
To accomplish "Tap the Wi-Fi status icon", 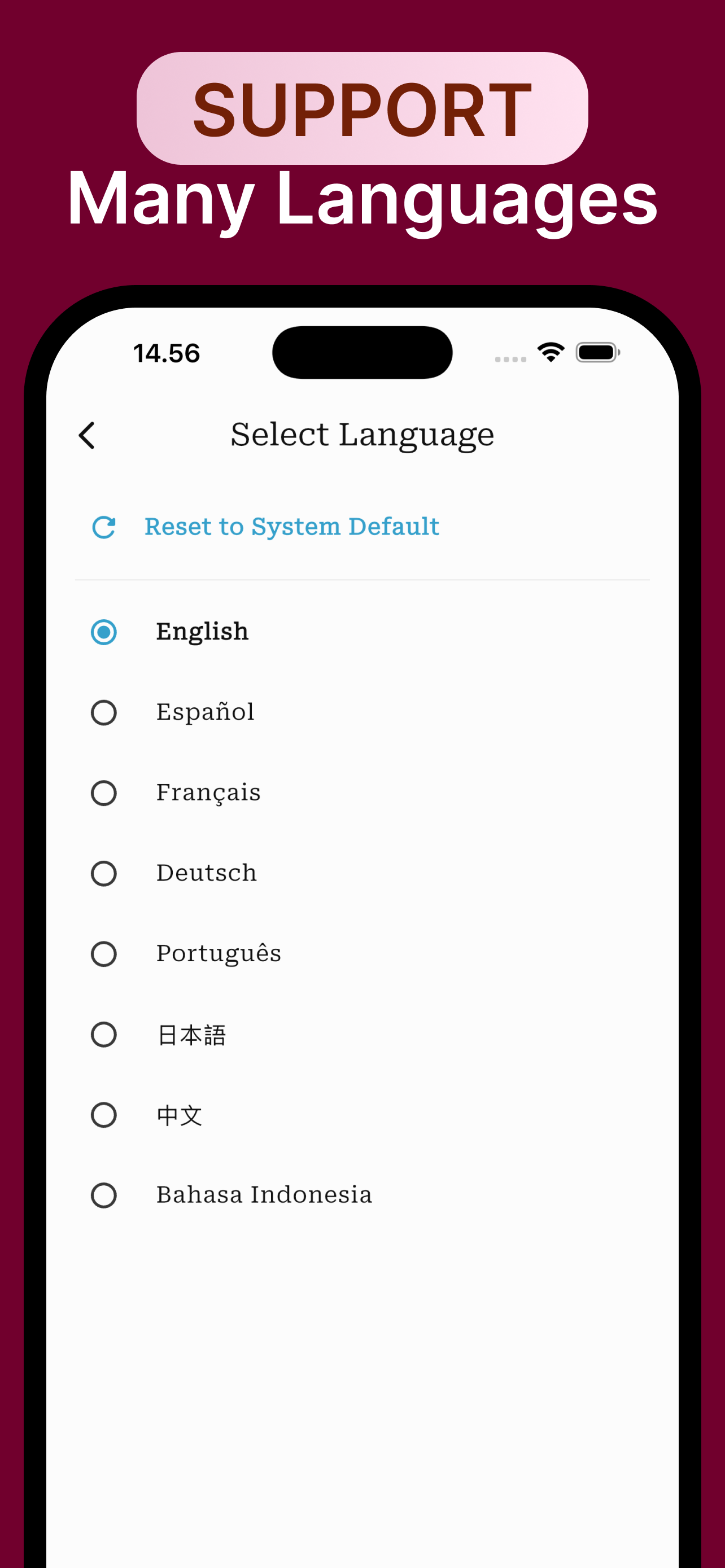I will tap(551, 352).
